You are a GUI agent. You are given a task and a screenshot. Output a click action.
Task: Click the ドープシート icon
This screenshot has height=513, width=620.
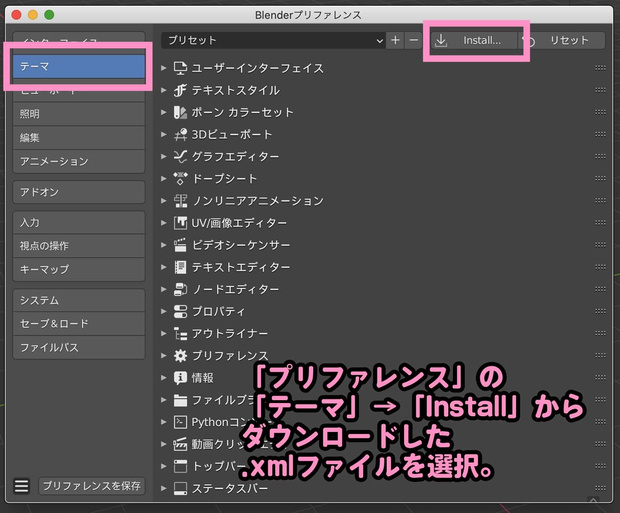tap(180, 179)
